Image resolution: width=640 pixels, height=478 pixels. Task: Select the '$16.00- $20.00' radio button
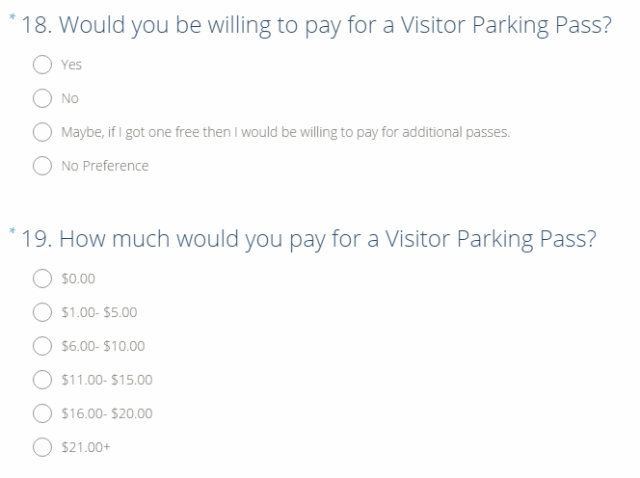coord(42,413)
